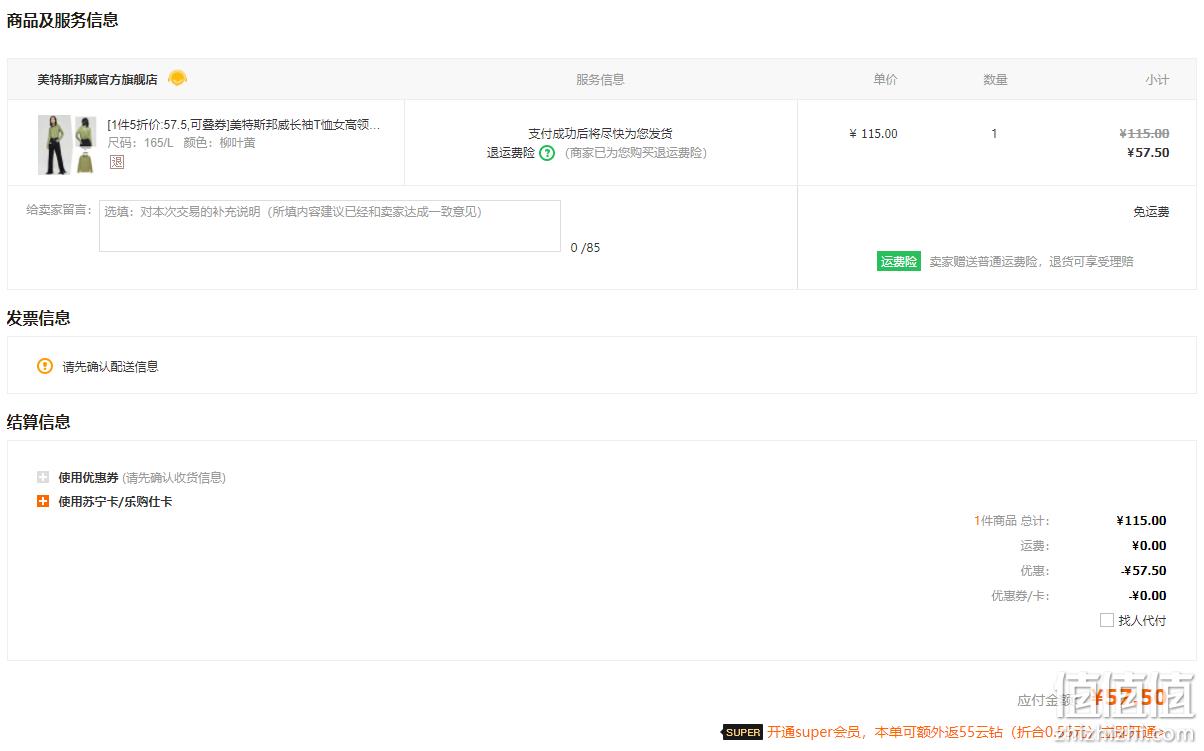Click the 结算信息 heading
1204x751 pixels.
tap(39, 422)
